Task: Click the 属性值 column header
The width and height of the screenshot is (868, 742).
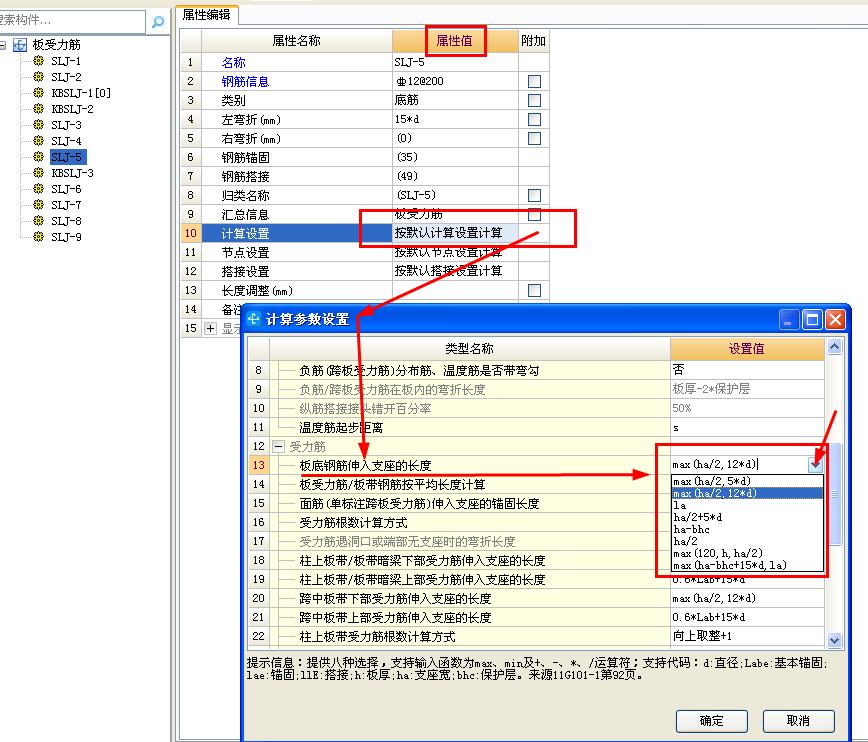Action: pyautogui.click(x=455, y=40)
